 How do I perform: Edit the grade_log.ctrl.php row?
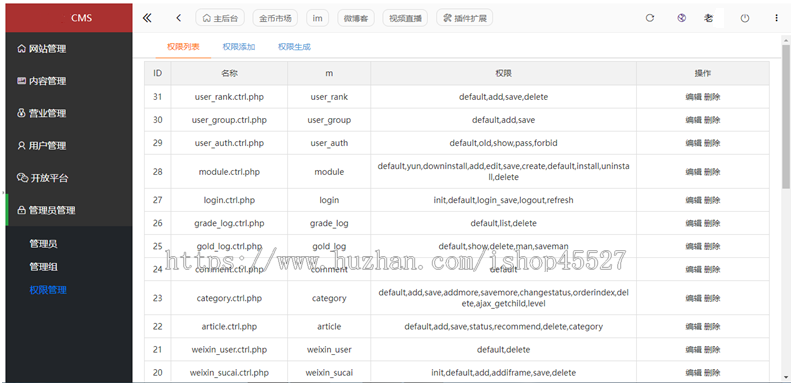click(x=693, y=223)
